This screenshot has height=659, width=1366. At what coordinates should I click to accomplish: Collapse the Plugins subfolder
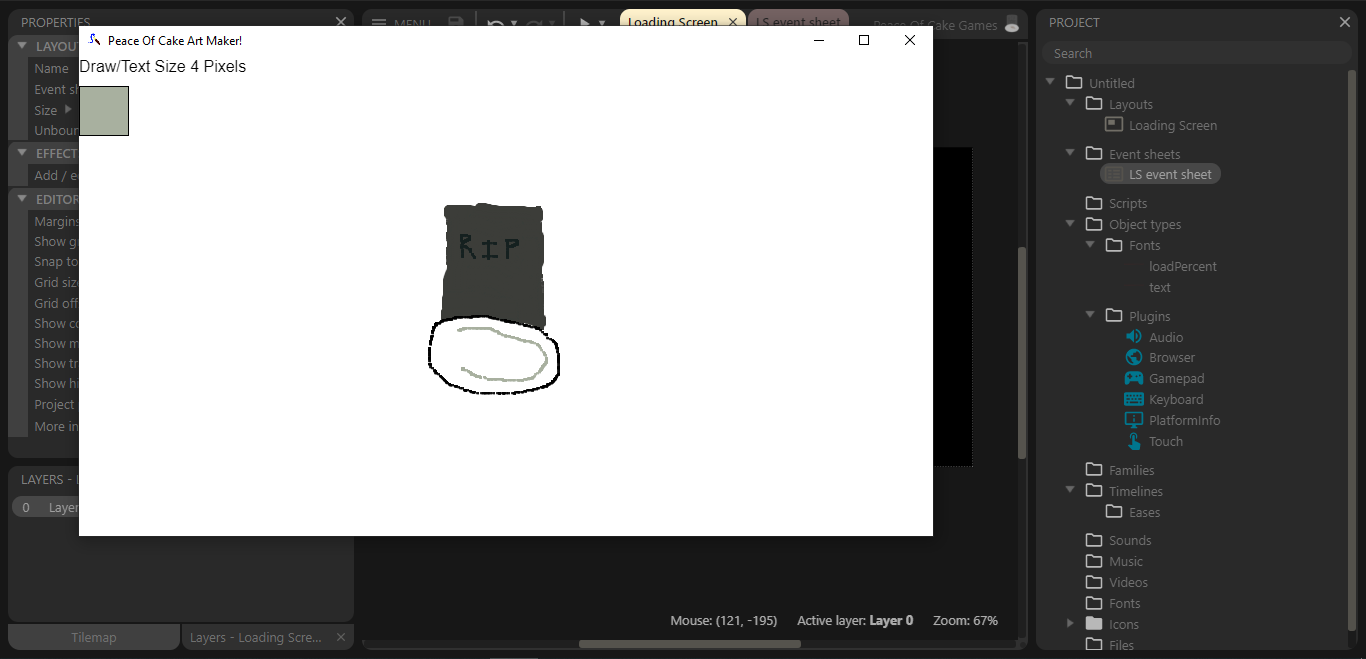(1090, 315)
